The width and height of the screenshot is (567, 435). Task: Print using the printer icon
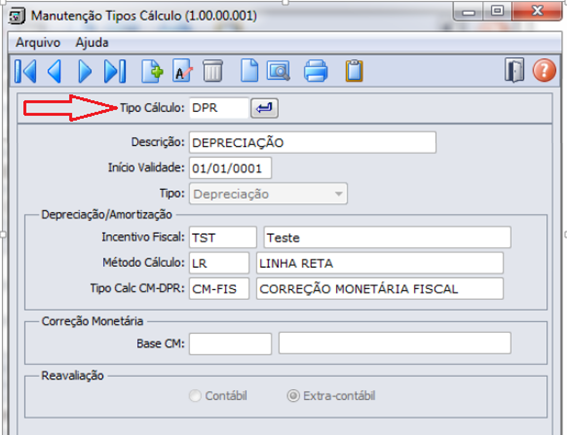point(316,71)
